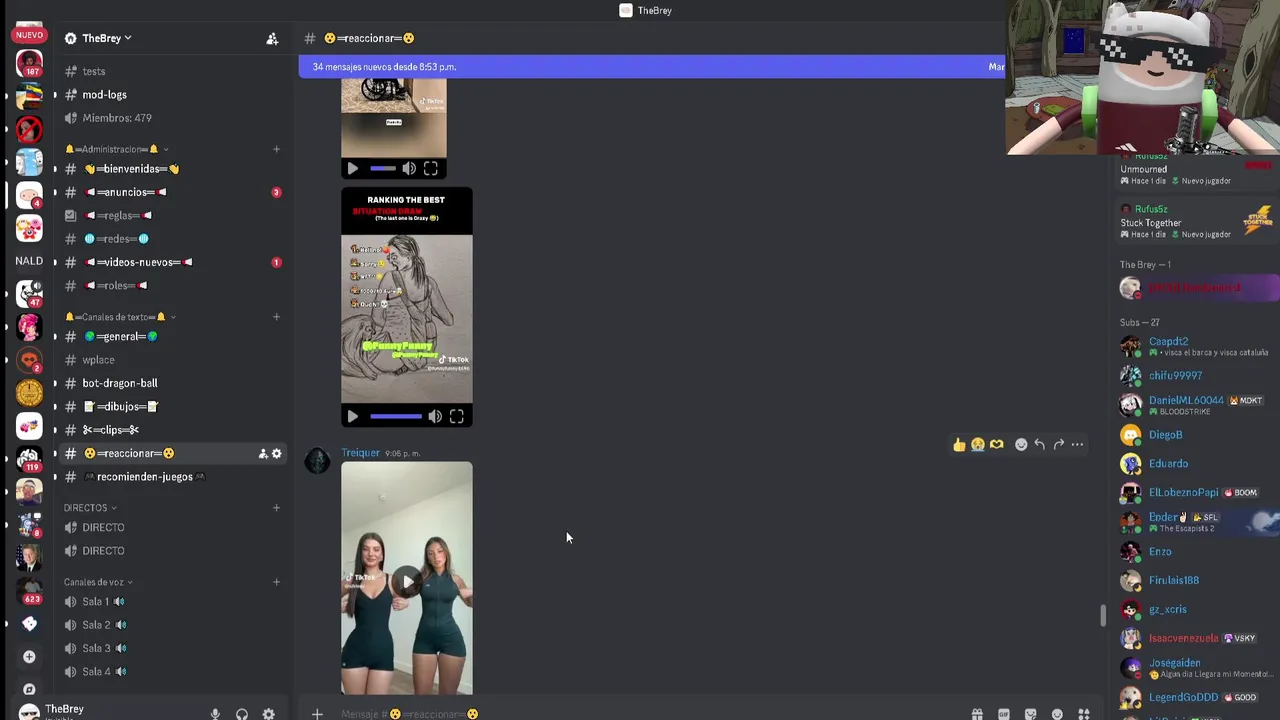Collapse the DIRECTOS category
The width and height of the screenshot is (1280, 720).
(x=90, y=508)
